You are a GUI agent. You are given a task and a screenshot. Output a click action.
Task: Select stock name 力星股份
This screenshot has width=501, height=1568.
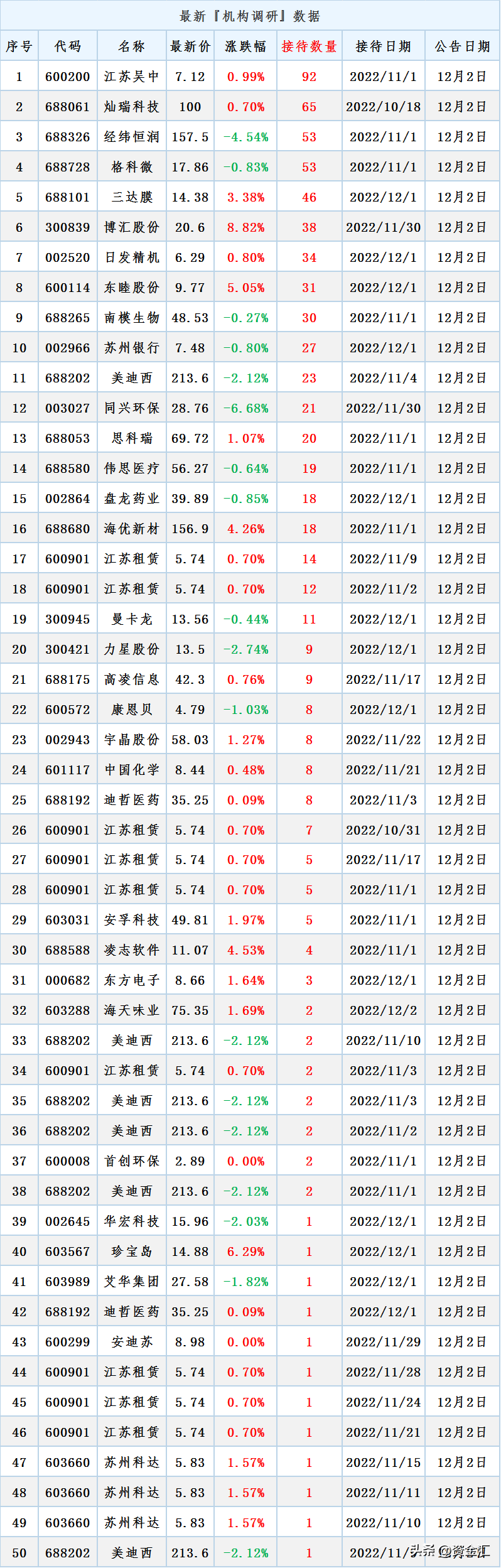coord(132,649)
